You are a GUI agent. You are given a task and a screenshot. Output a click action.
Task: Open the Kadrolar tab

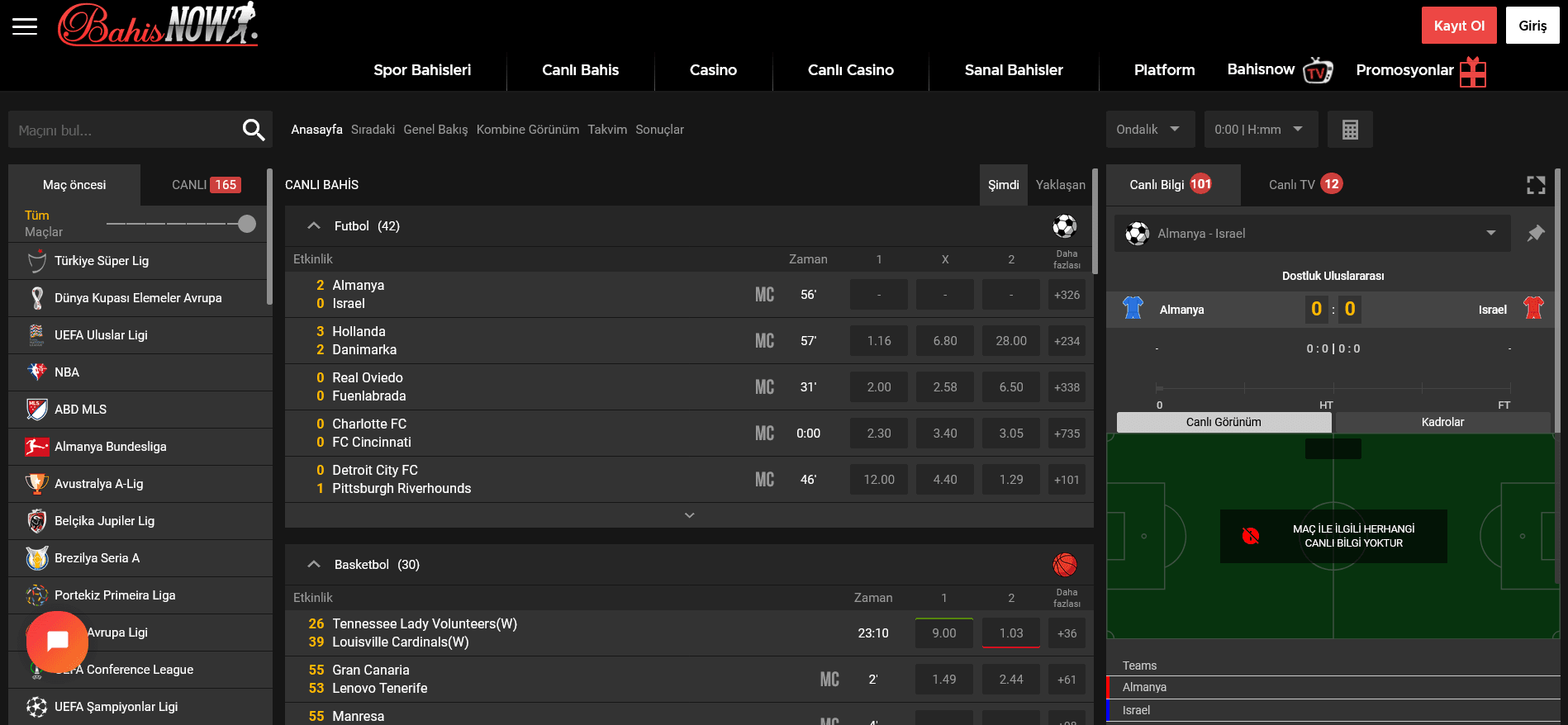(x=1442, y=422)
